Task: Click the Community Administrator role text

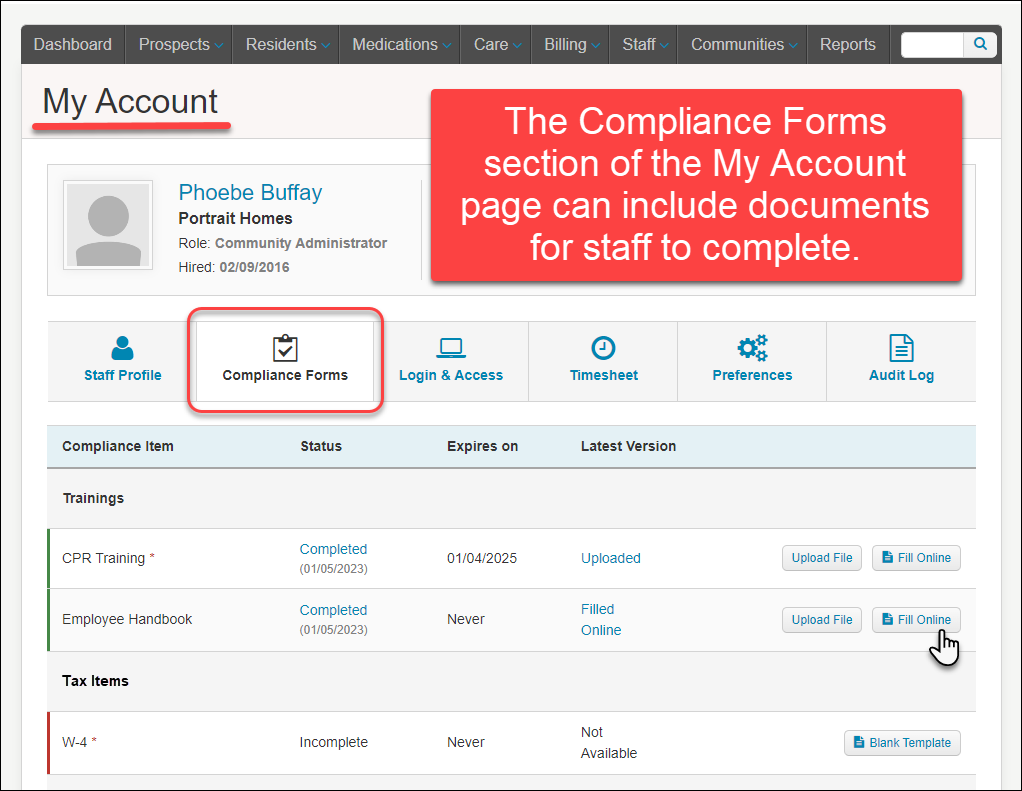Action: tap(301, 243)
